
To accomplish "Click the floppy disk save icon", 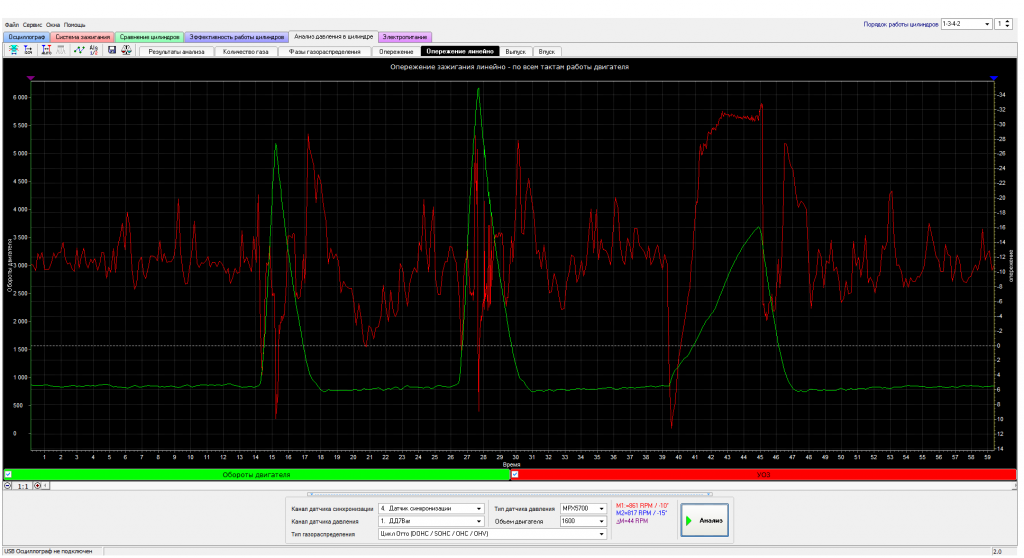I will coord(112,50).
